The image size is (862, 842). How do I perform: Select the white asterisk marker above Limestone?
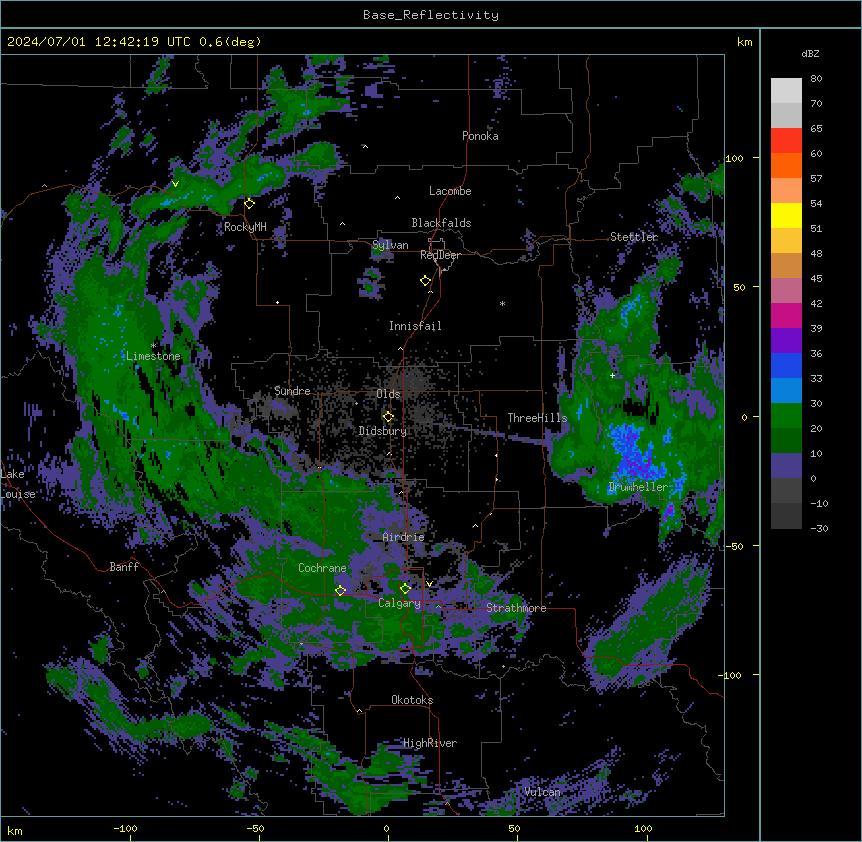153,346
